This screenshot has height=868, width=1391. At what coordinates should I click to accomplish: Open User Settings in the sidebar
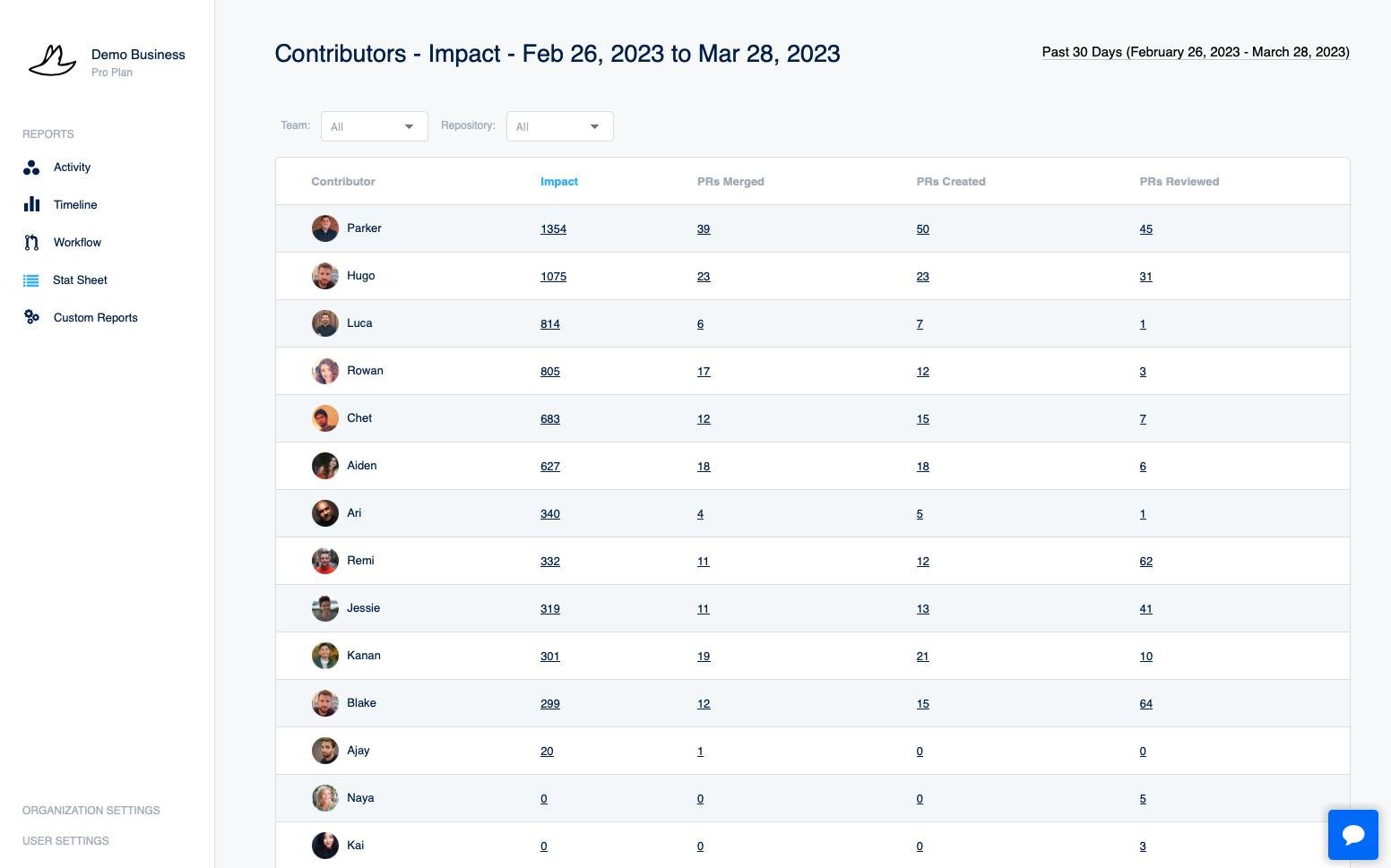(65, 841)
